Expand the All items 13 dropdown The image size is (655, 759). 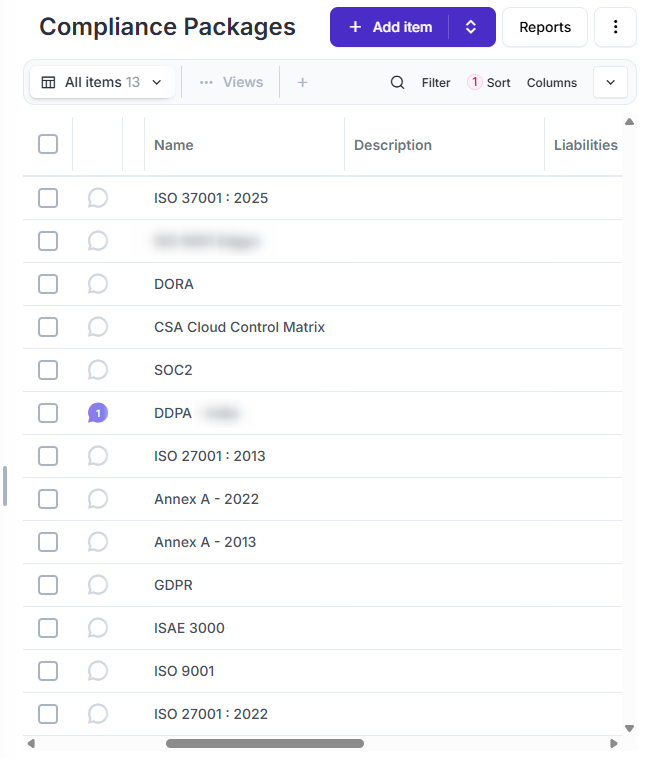tap(102, 82)
